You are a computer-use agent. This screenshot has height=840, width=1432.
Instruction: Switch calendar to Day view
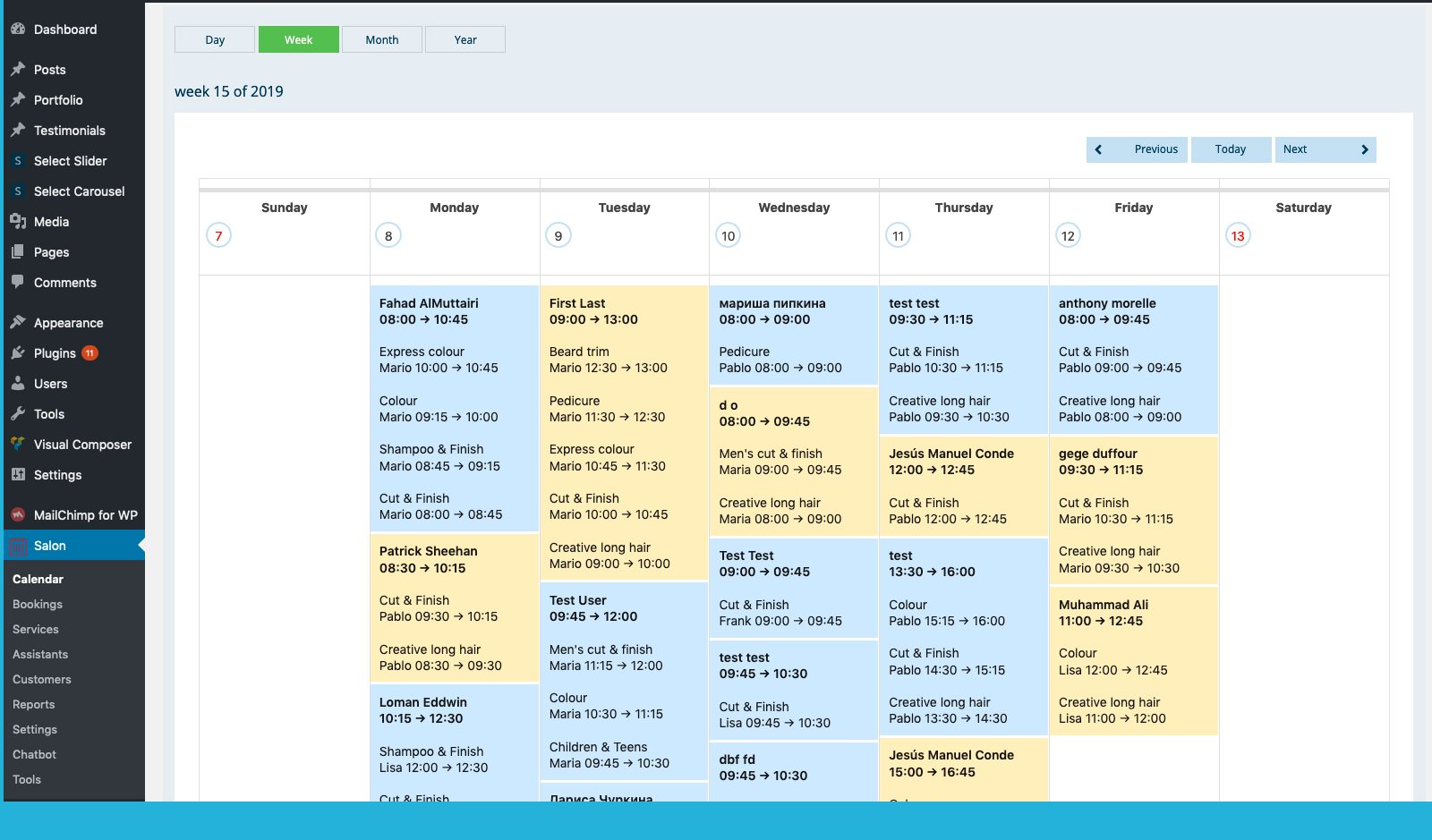[x=215, y=39]
